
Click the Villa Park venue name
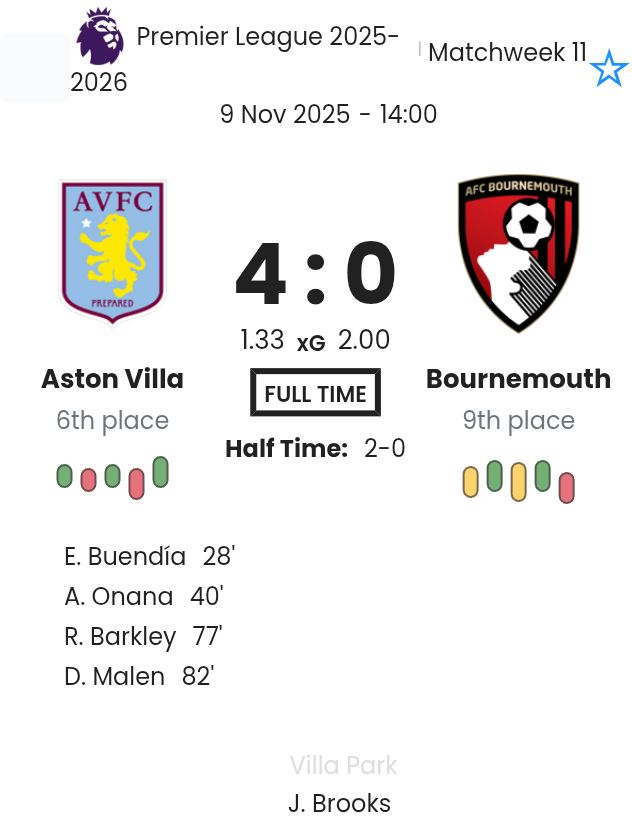343,765
